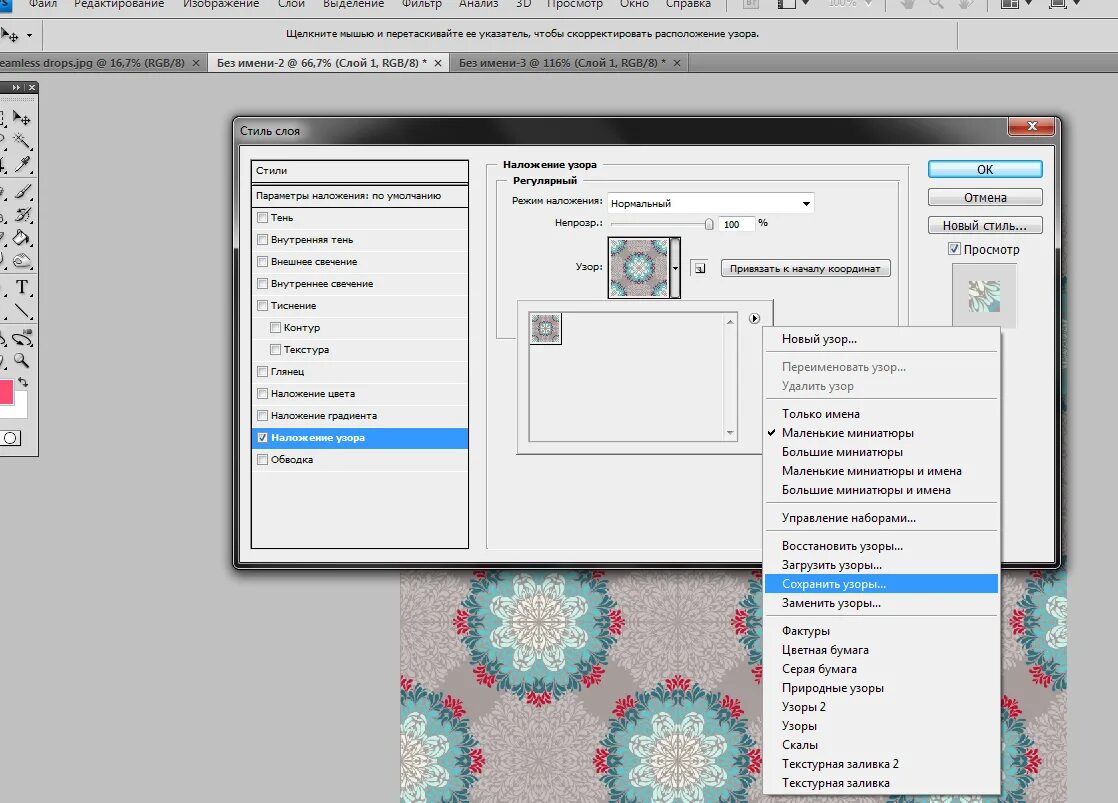This screenshot has height=803, width=1118.
Task: Close the toolbox panel with X
Action: (31, 87)
